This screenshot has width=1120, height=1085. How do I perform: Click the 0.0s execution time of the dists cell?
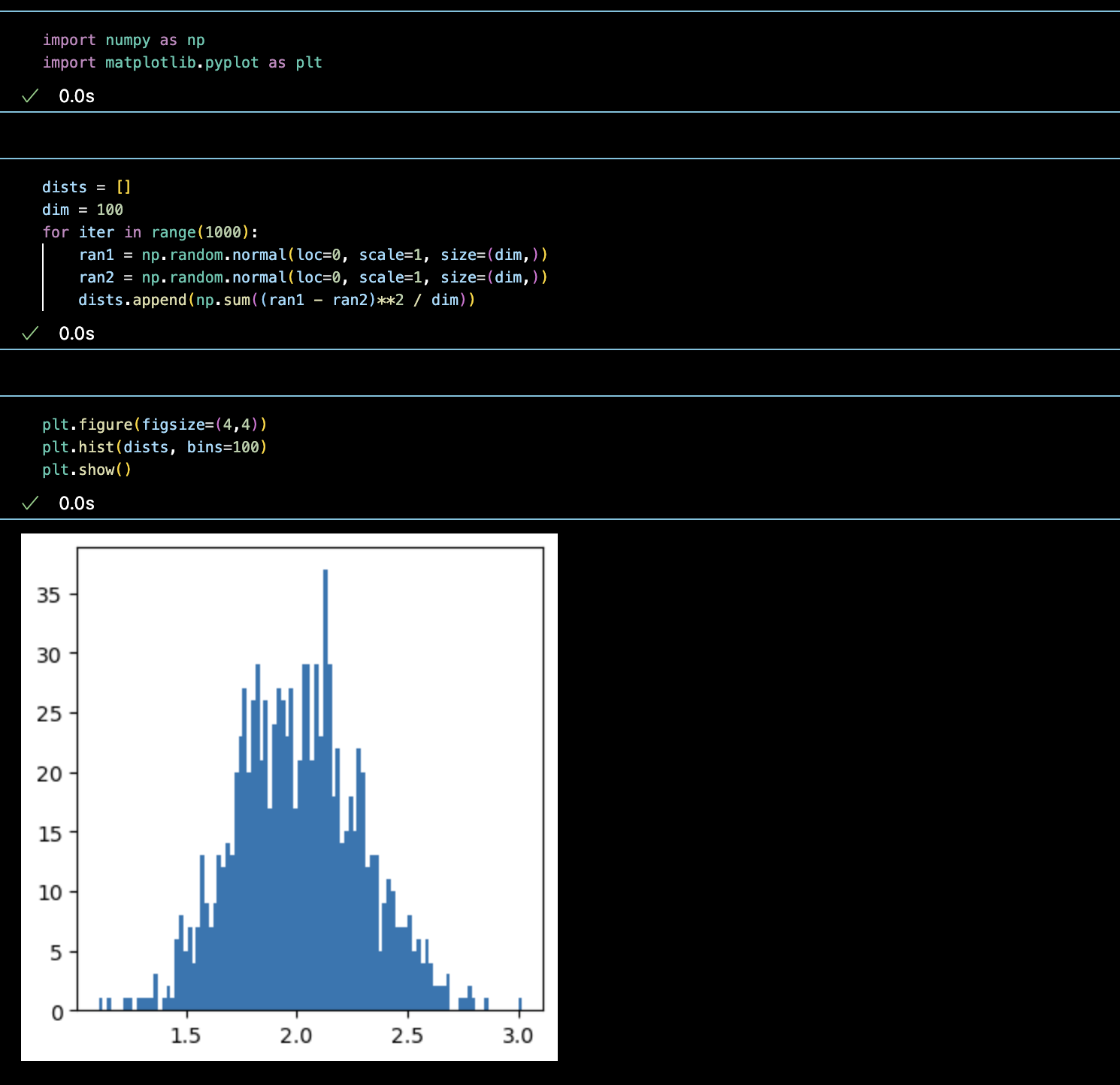77,334
